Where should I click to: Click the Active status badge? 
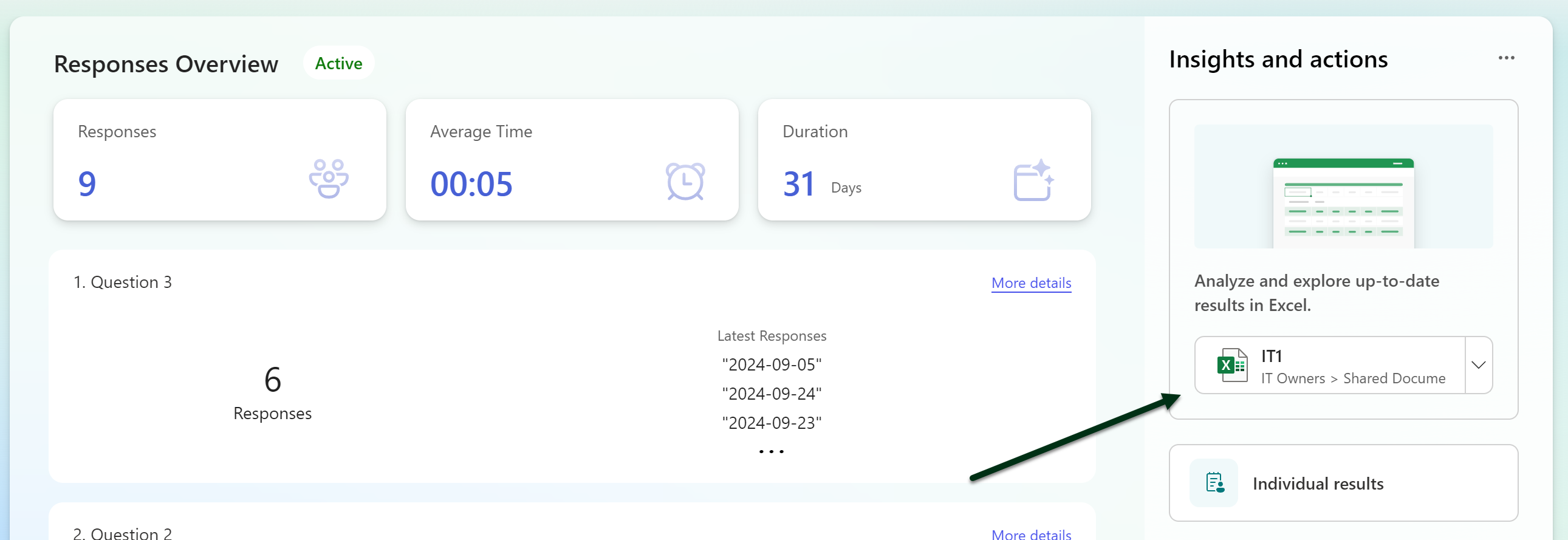pyautogui.click(x=338, y=63)
